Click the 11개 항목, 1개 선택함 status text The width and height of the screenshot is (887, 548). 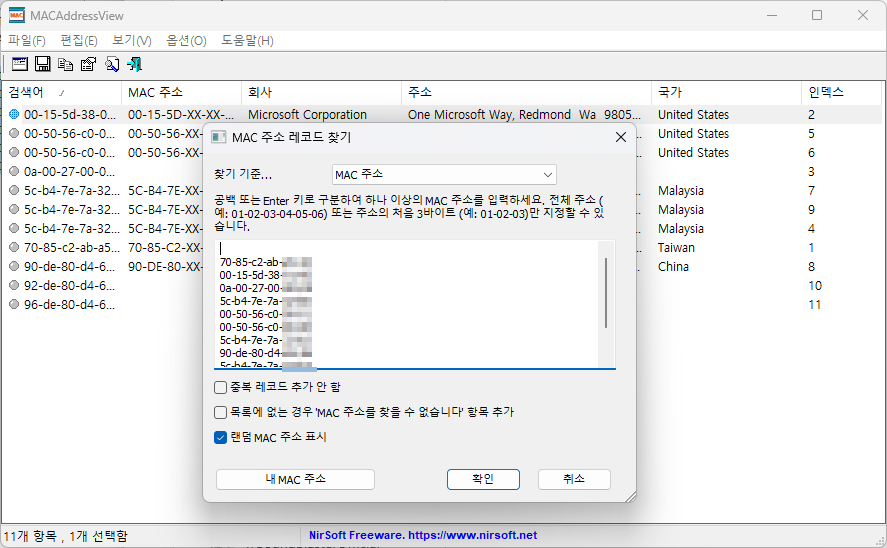pyautogui.click(x=66, y=536)
